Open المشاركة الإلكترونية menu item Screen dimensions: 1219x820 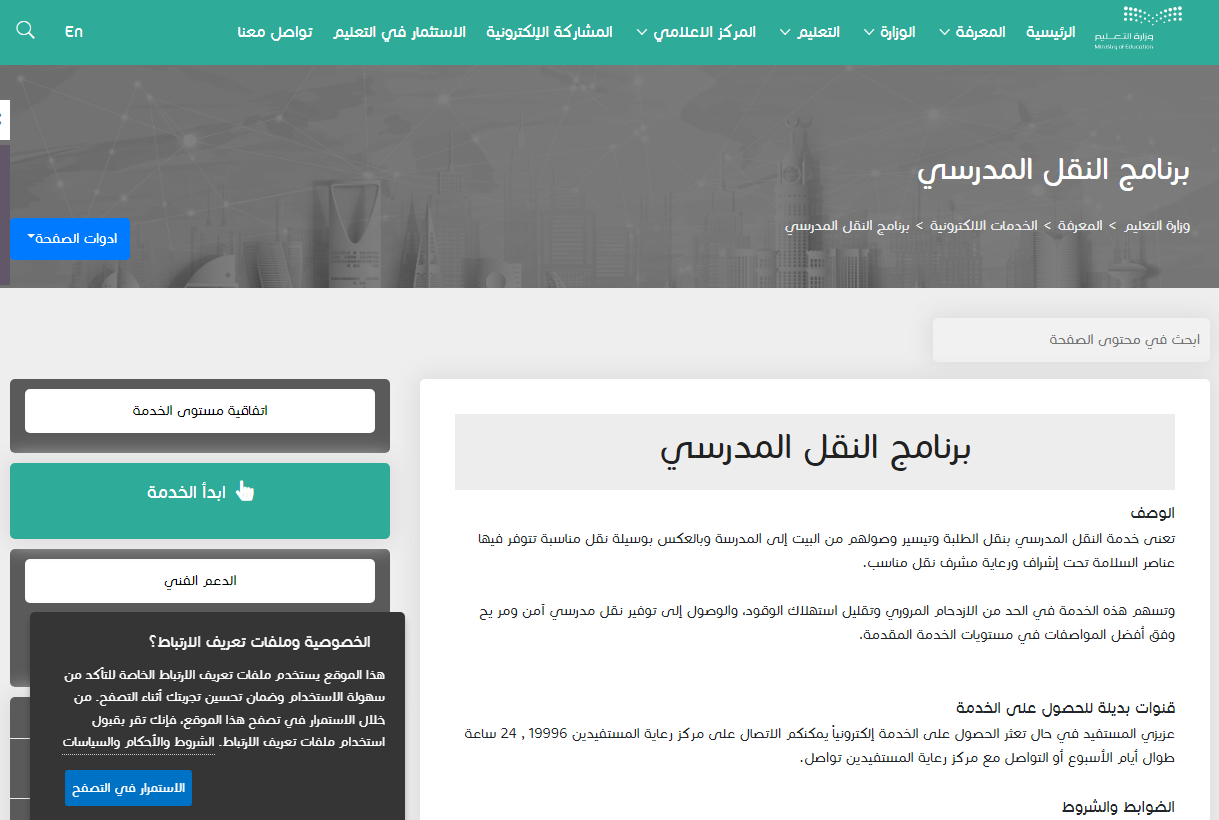pos(549,32)
